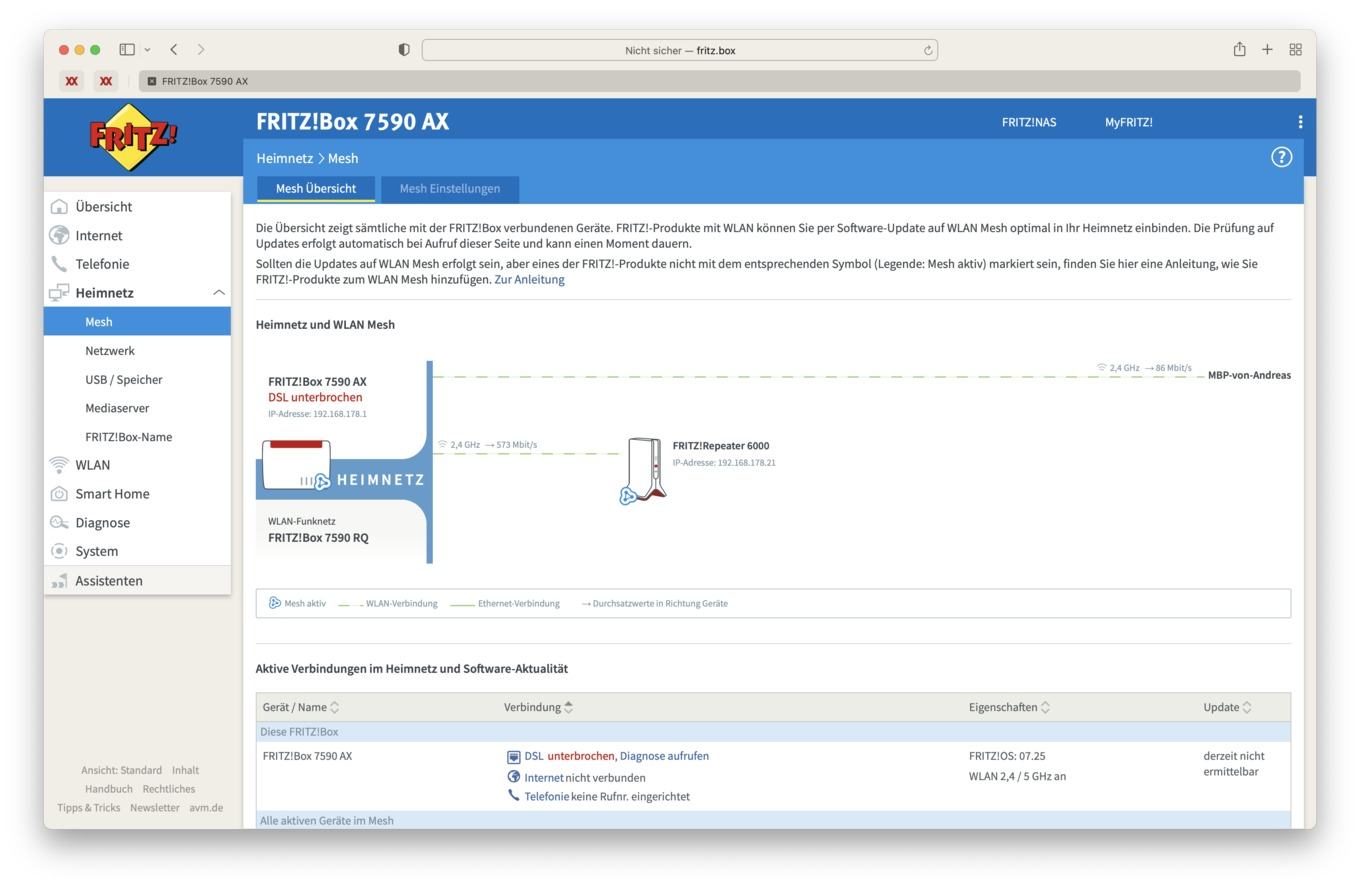Follow the Zur Anleitung link

pos(529,280)
